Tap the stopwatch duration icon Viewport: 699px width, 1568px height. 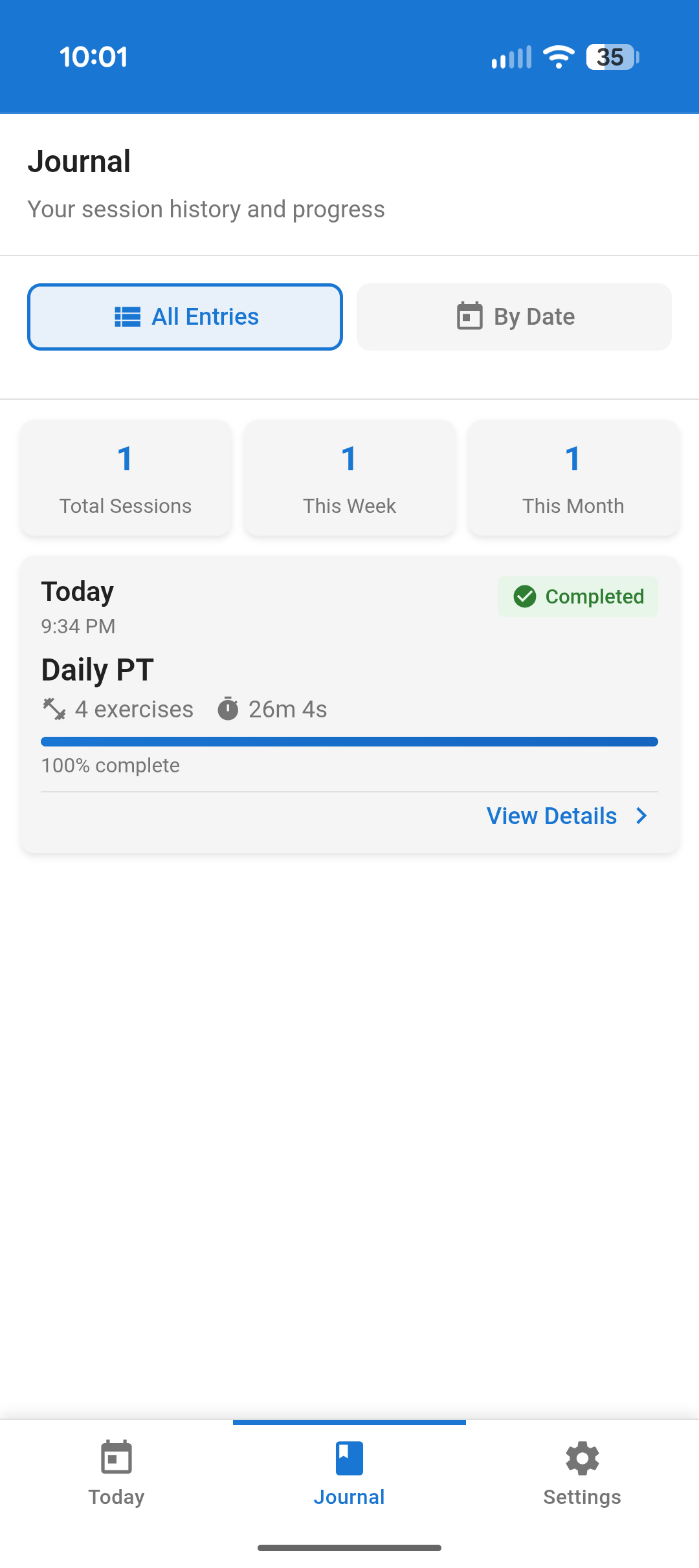tap(228, 709)
